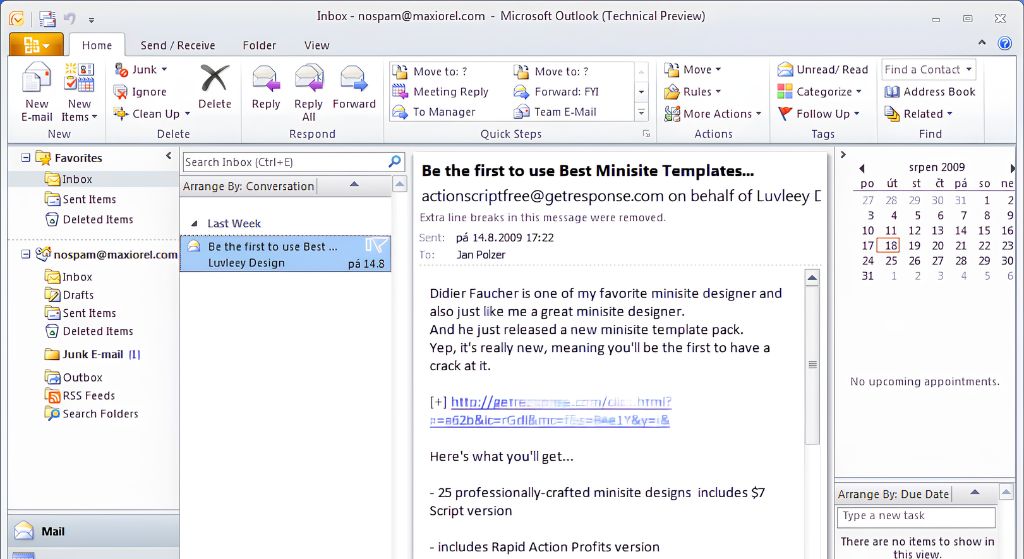Click the reading pane scroll up arrow

[x=812, y=278]
